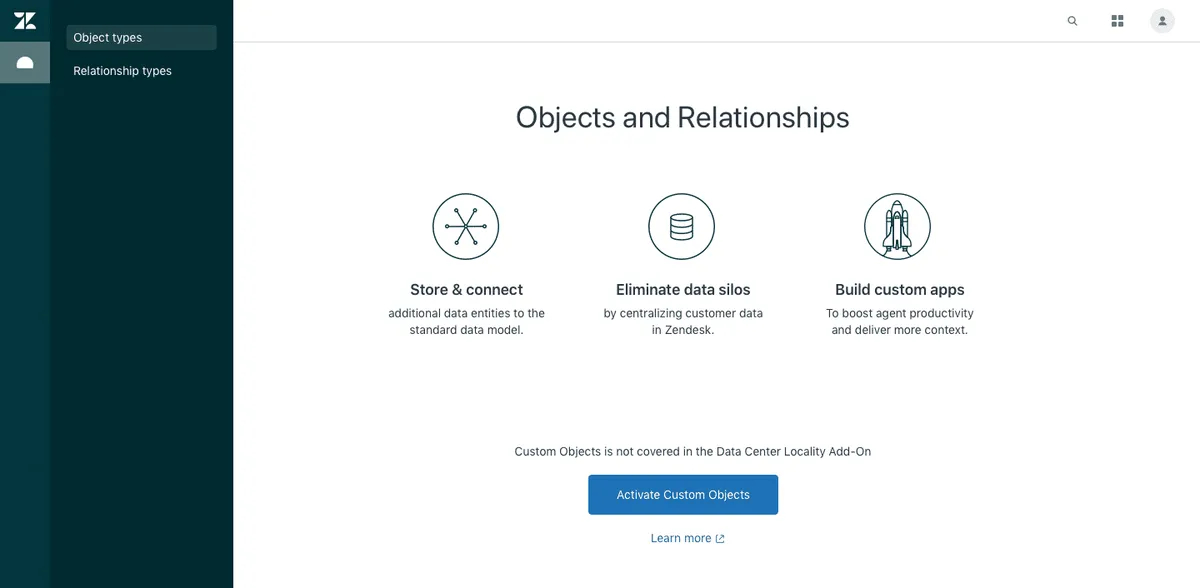1200x588 pixels.
Task: Click the external-link arrow icon beside Learn more
Action: point(720,539)
